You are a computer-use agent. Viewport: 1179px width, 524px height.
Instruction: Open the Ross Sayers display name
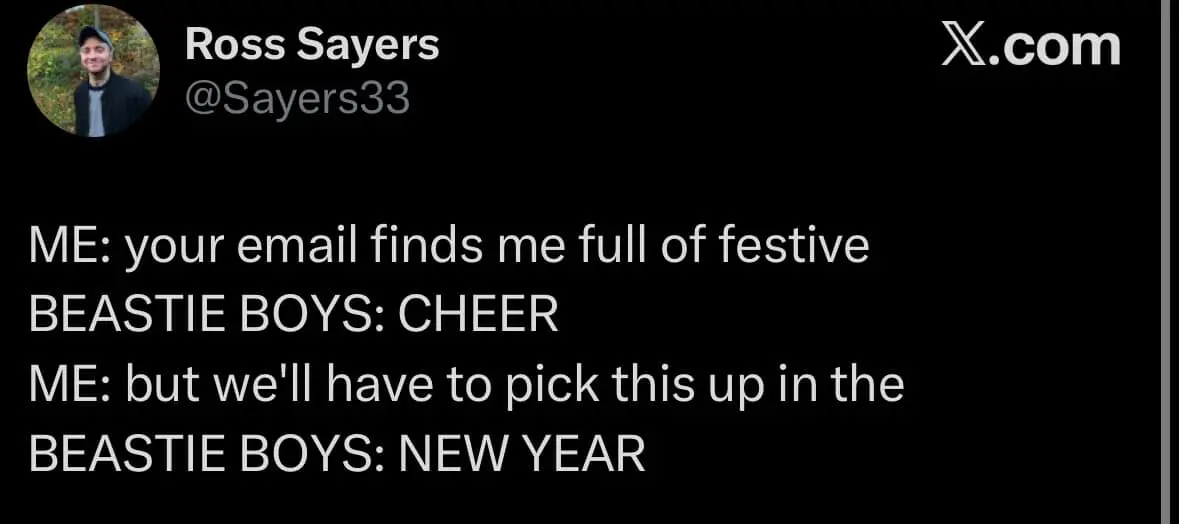tap(312, 45)
